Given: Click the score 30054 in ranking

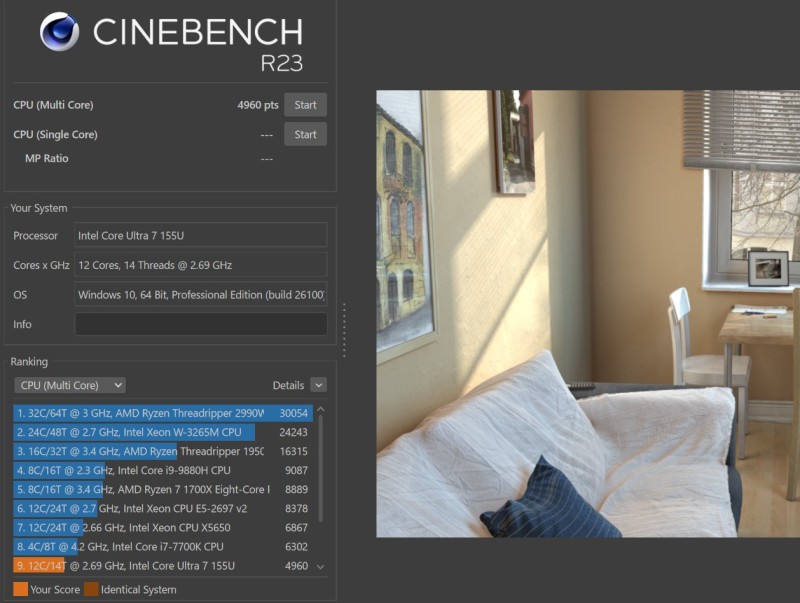Looking at the screenshot, I should click(293, 413).
